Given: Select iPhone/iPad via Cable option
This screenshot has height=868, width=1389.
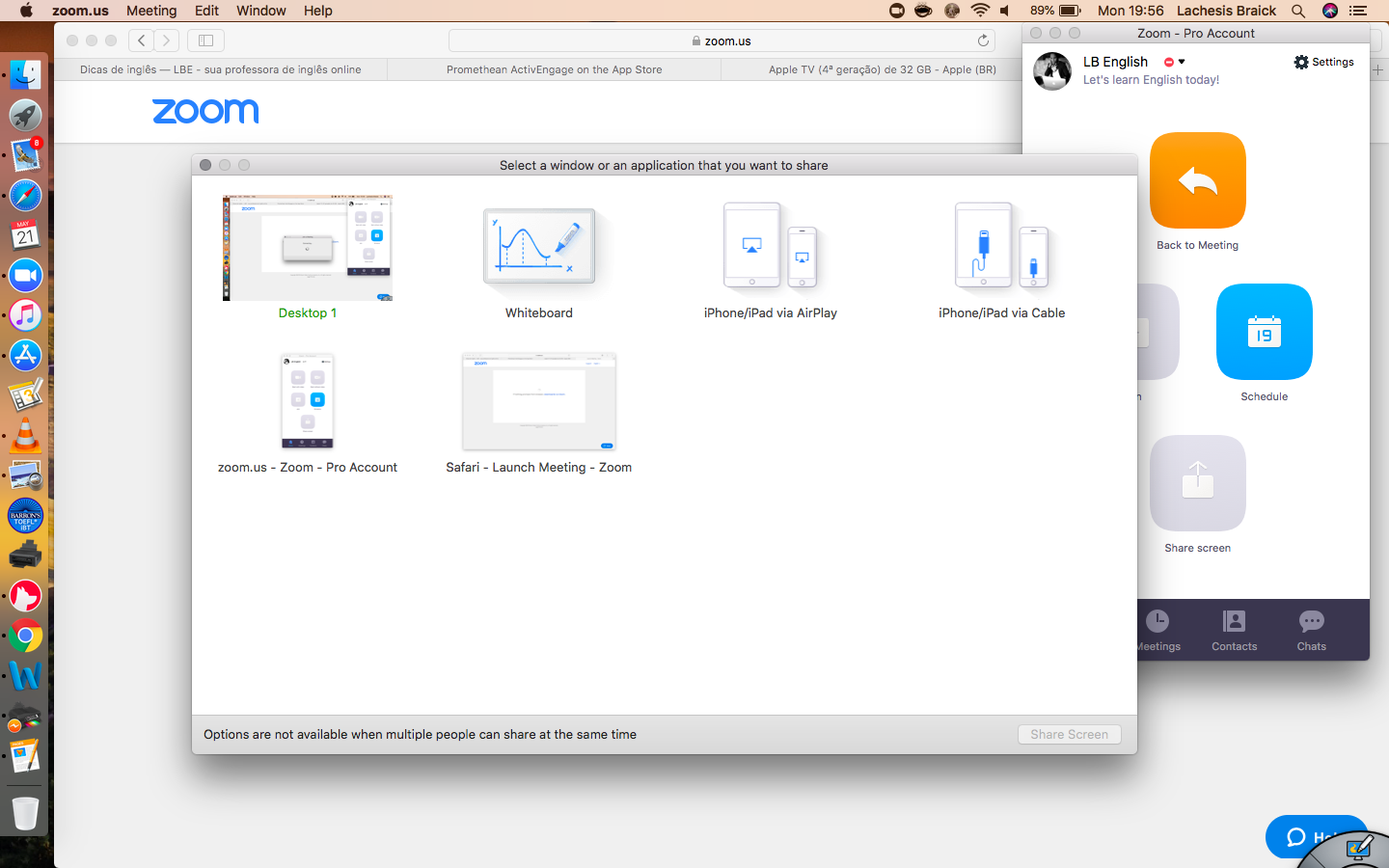Looking at the screenshot, I should pyautogui.click(x=1002, y=245).
